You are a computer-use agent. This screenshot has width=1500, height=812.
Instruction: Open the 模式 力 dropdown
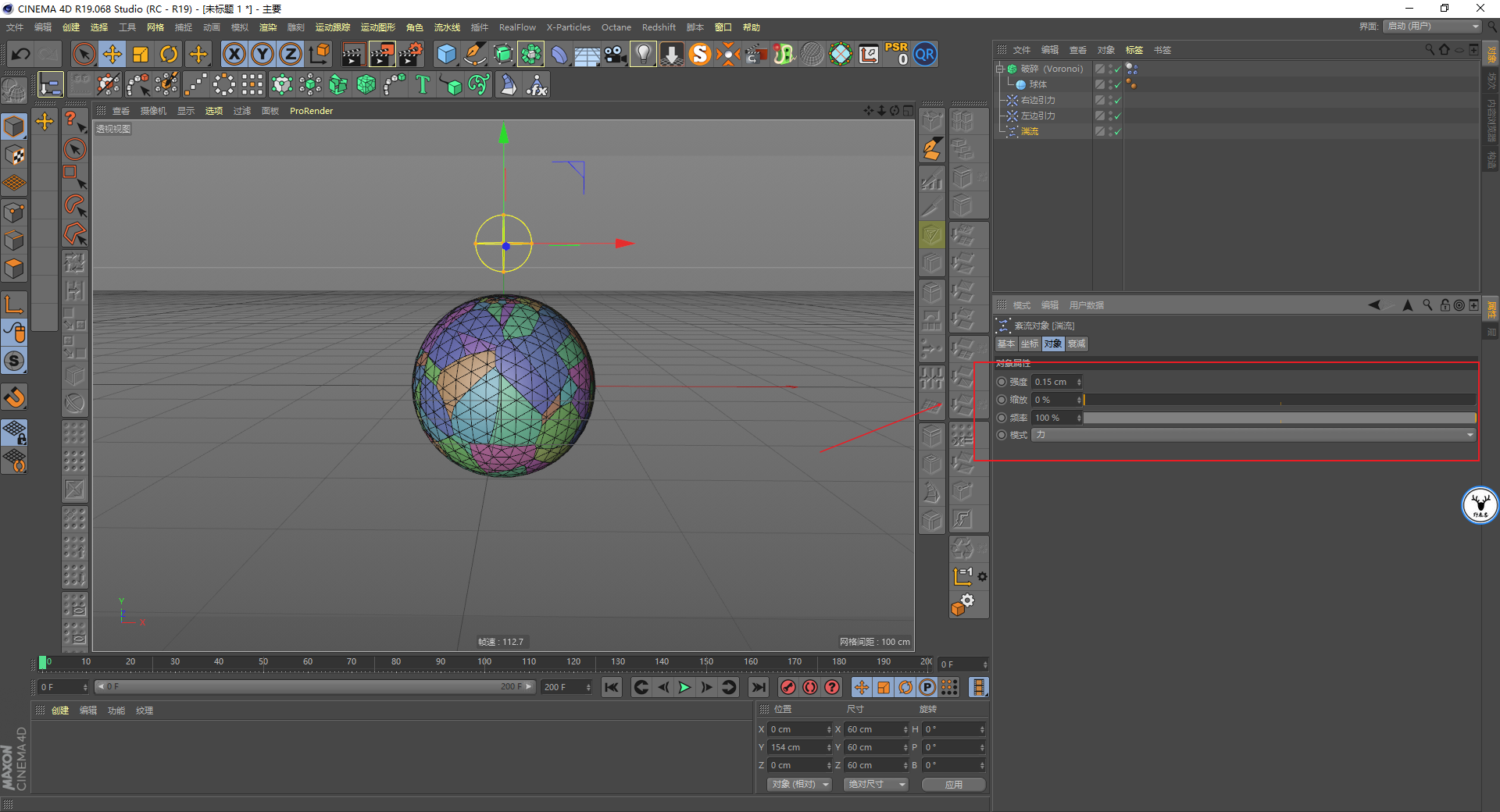pyautogui.click(x=1254, y=435)
